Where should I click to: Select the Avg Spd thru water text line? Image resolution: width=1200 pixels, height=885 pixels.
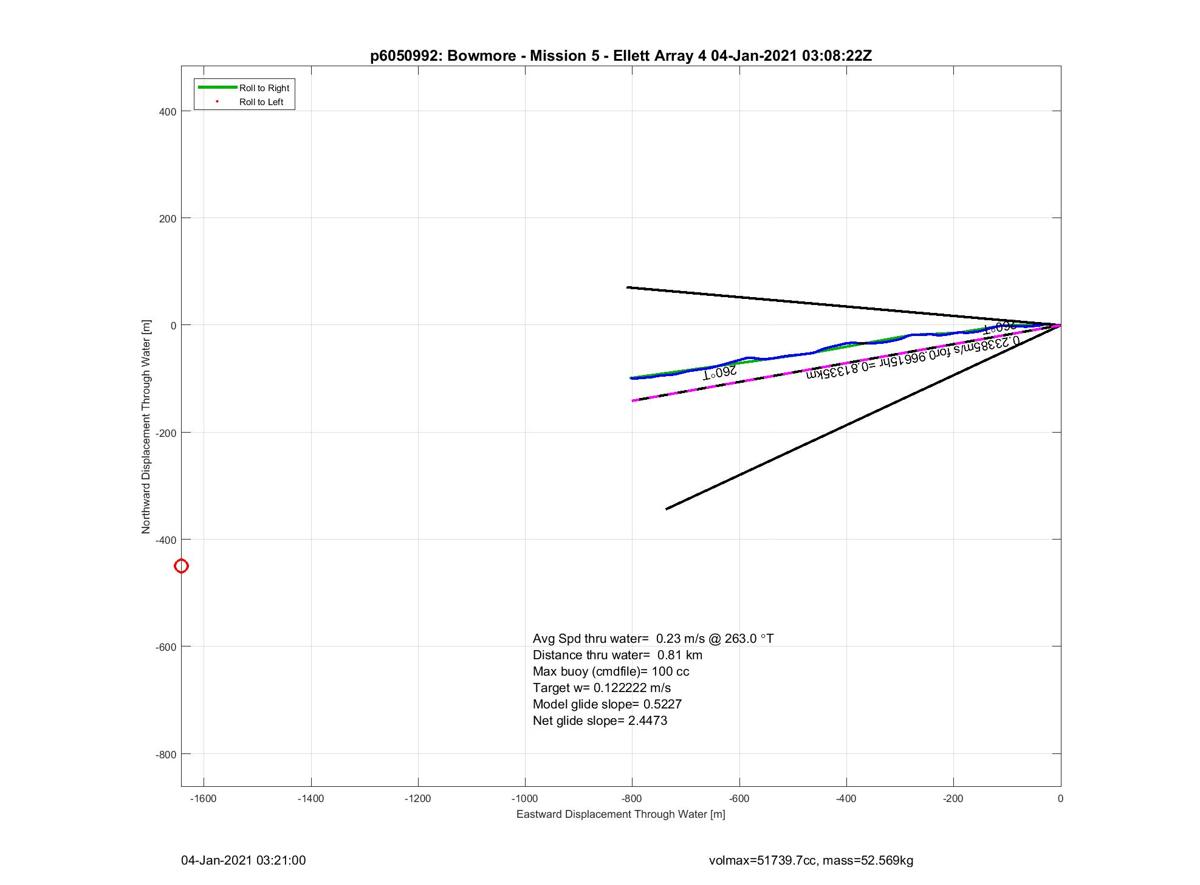[x=653, y=638]
